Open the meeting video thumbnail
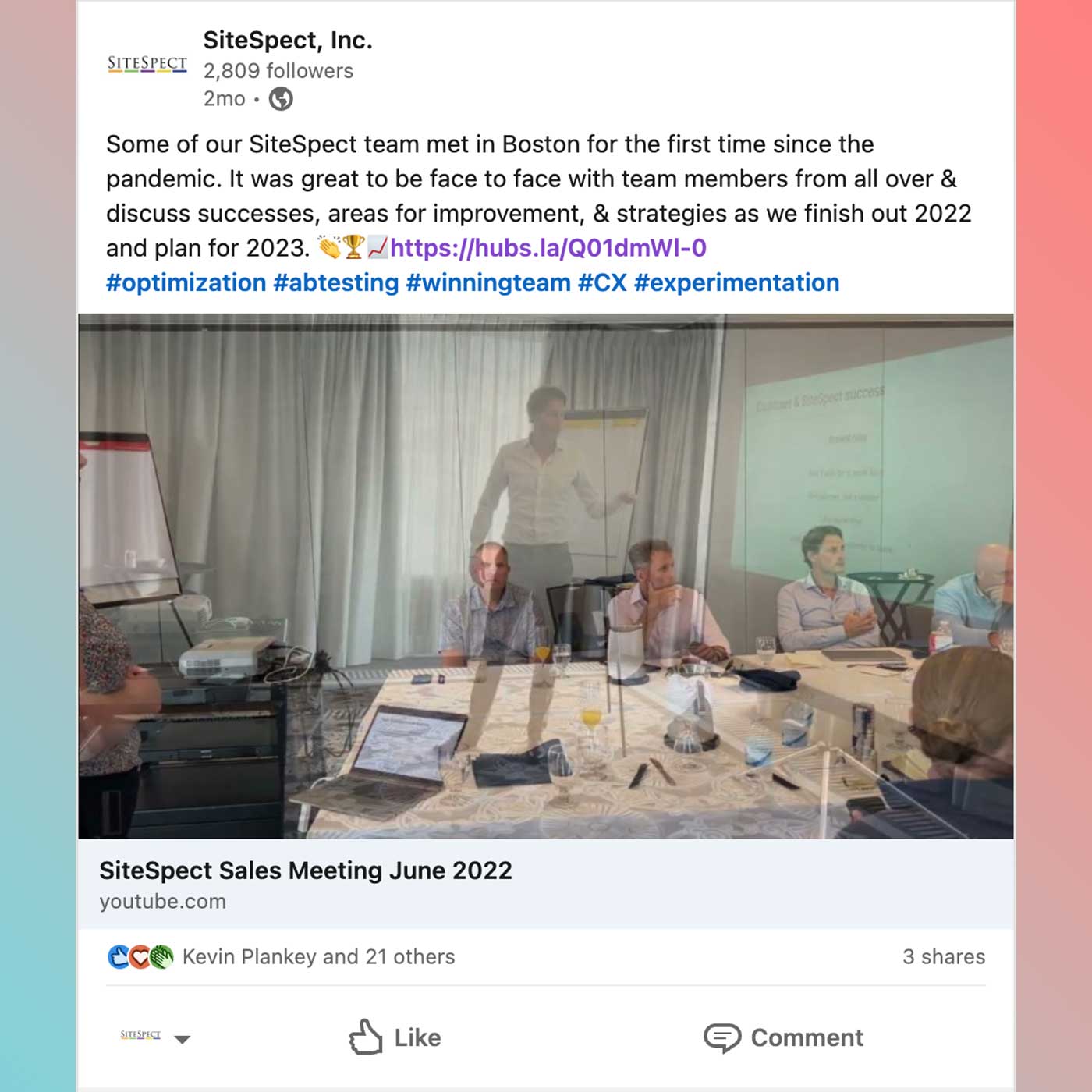 pyautogui.click(x=546, y=576)
